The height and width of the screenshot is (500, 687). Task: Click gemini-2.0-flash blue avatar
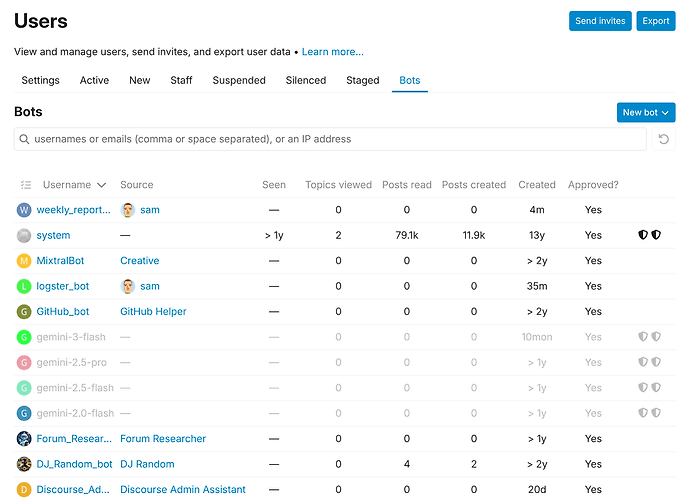[x=24, y=413]
